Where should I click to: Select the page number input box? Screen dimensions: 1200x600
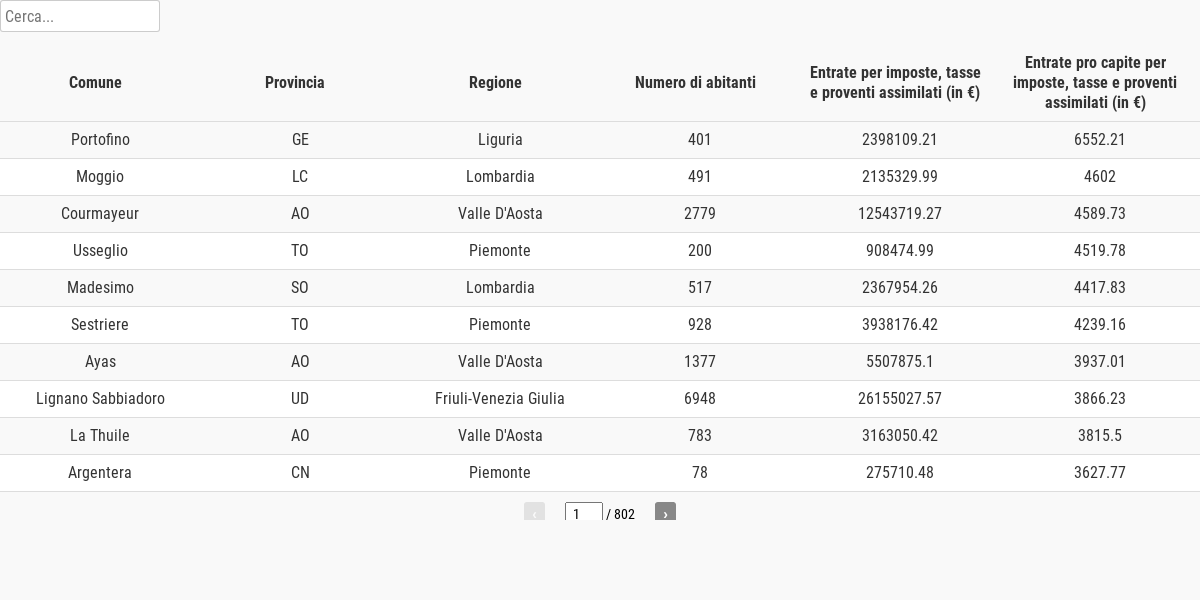coord(584,513)
